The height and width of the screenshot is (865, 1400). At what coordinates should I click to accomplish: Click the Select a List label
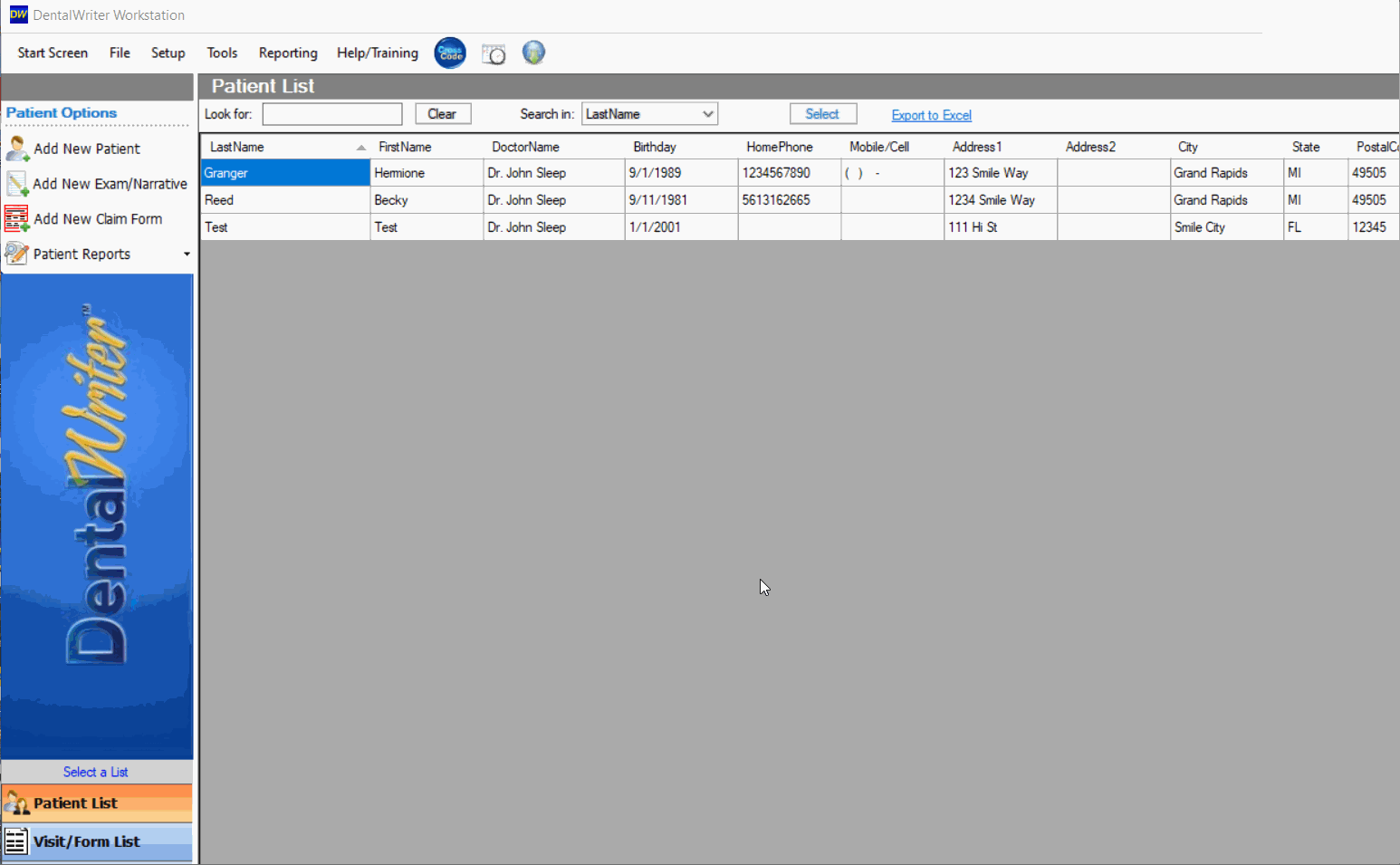(96, 772)
